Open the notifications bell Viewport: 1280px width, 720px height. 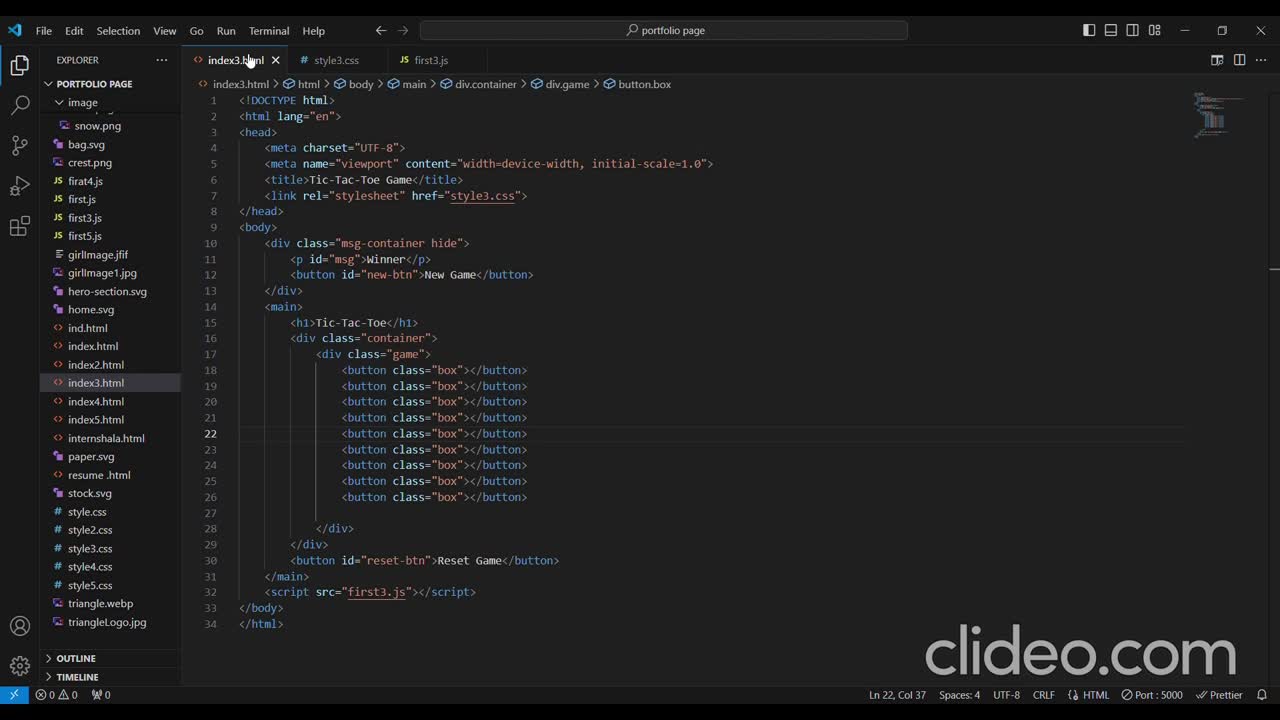(1262, 695)
